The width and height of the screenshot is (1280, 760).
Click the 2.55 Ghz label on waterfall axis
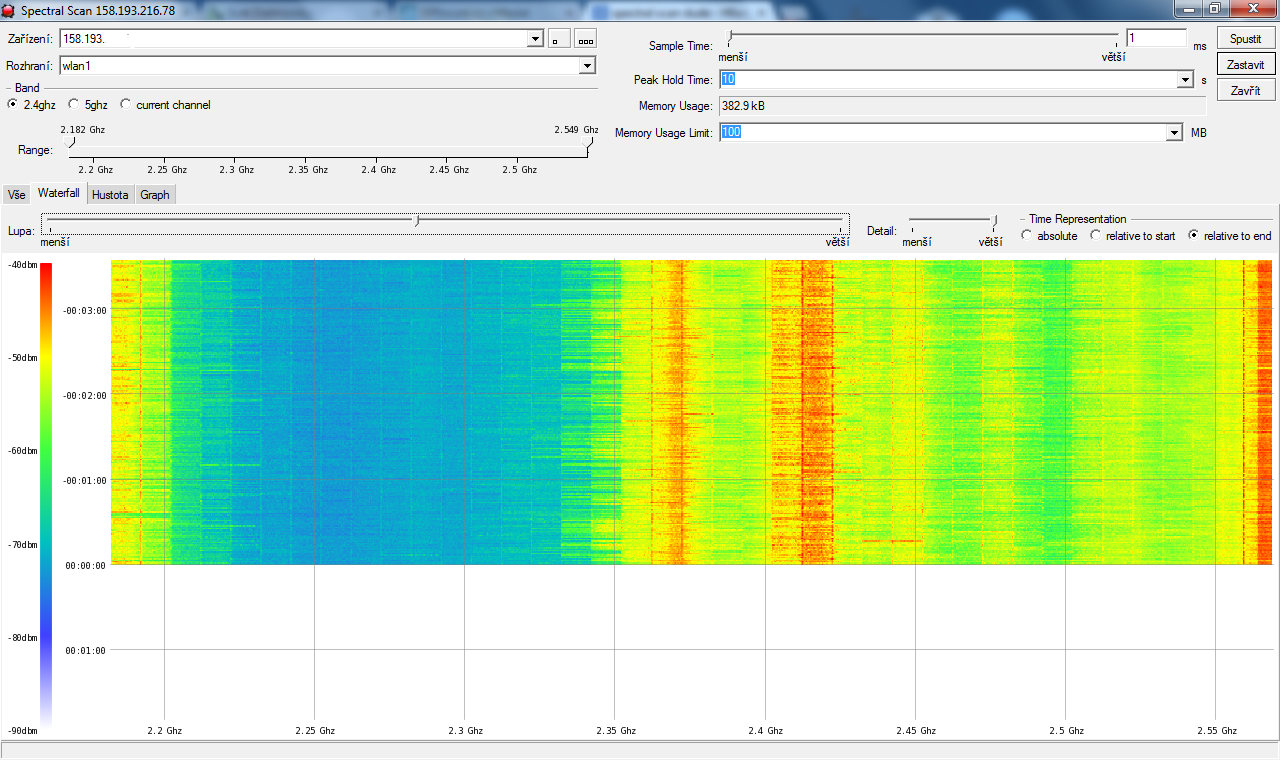[x=1217, y=731]
